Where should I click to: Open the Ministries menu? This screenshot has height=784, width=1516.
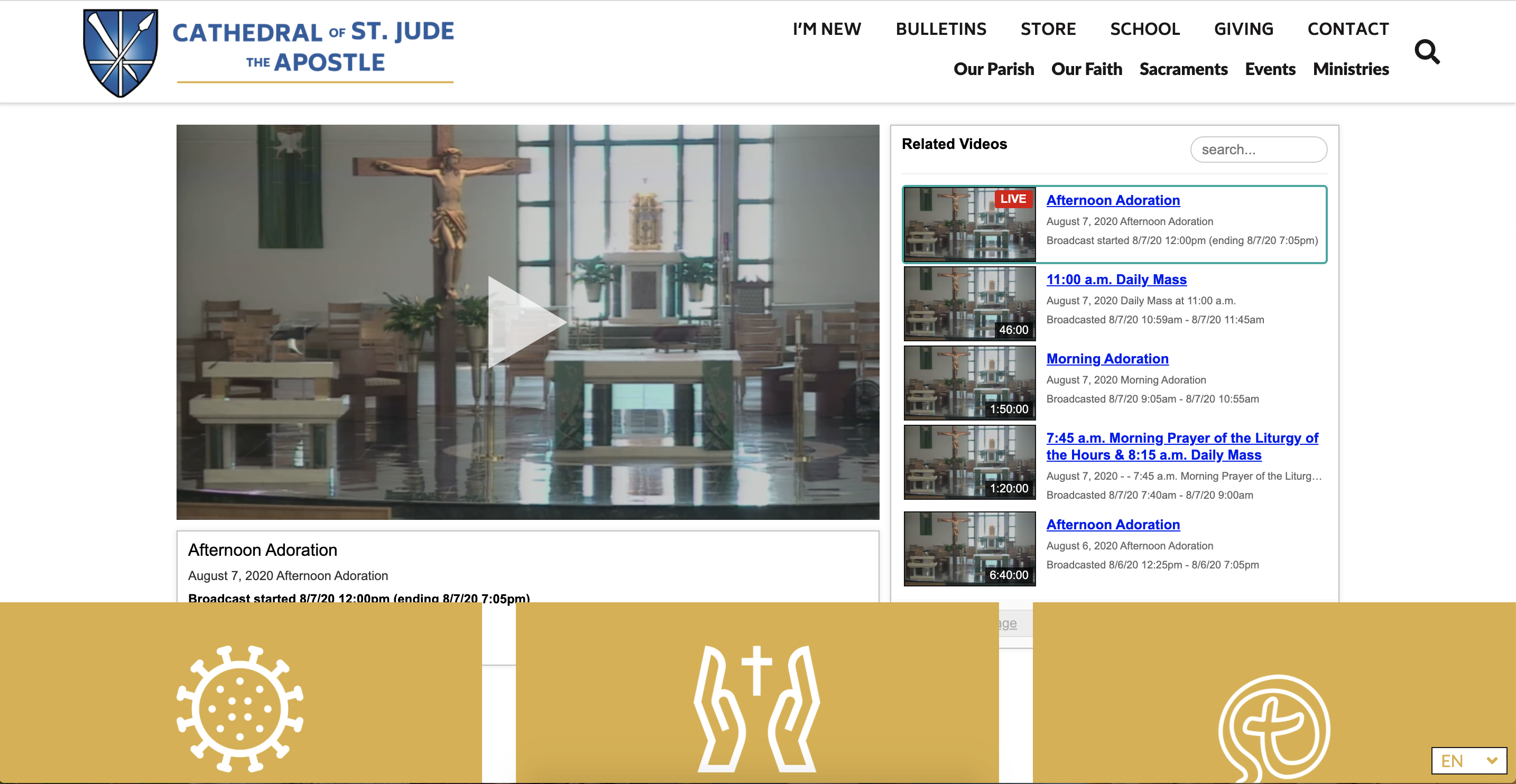(x=1351, y=69)
